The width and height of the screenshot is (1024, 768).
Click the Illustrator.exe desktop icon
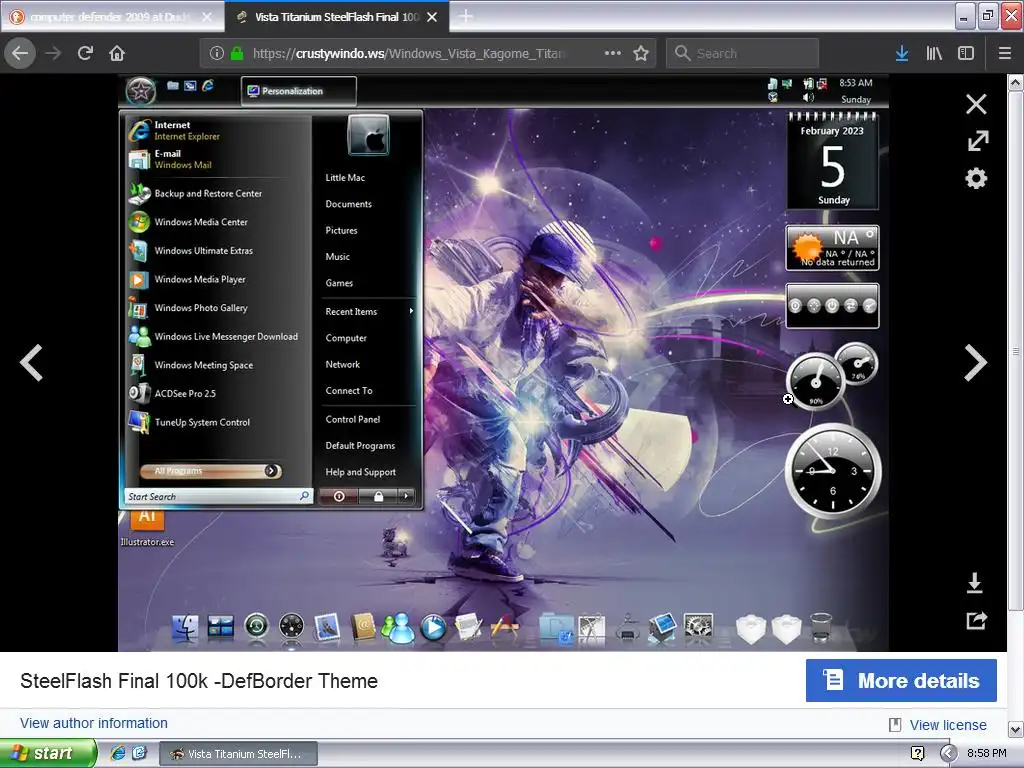pyautogui.click(x=148, y=528)
